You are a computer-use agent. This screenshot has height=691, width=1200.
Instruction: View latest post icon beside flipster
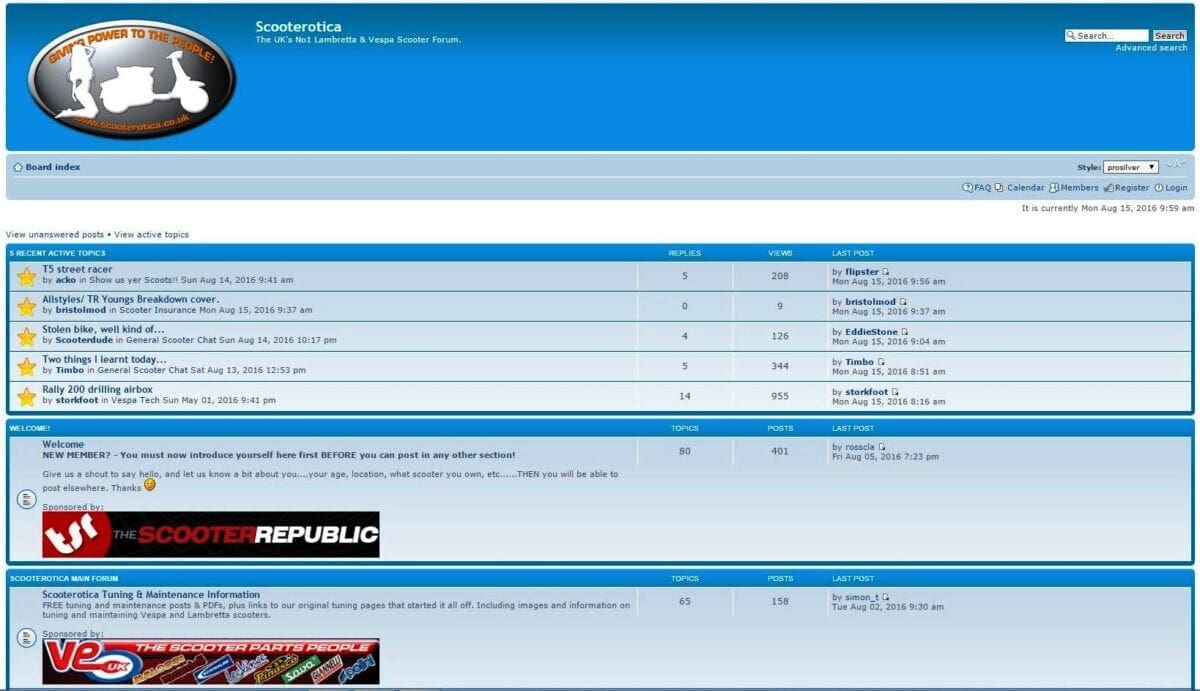click(x=885, y=272)
